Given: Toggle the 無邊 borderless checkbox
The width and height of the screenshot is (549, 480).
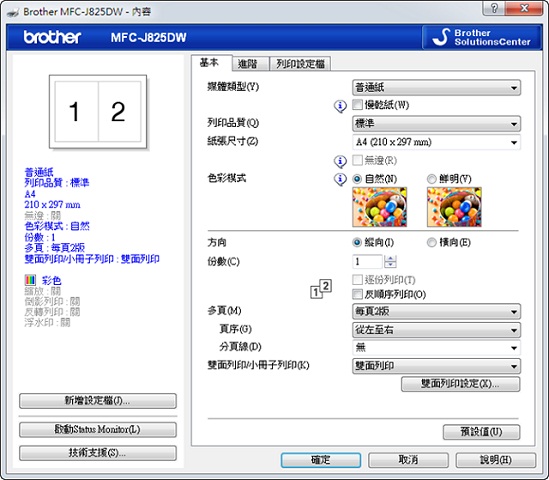Looking at the screenshot, I should click(x=357, y=160).
